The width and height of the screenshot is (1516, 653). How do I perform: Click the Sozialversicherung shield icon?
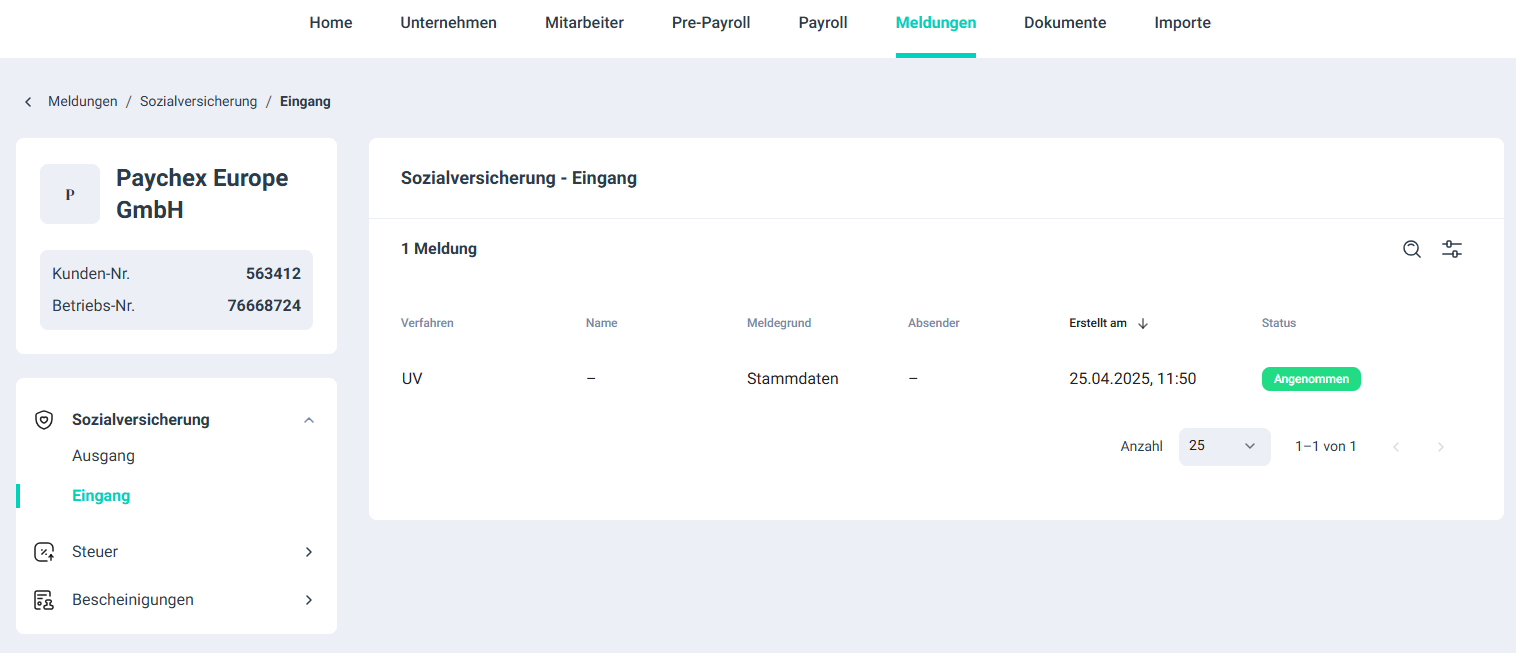pos(44,420)
